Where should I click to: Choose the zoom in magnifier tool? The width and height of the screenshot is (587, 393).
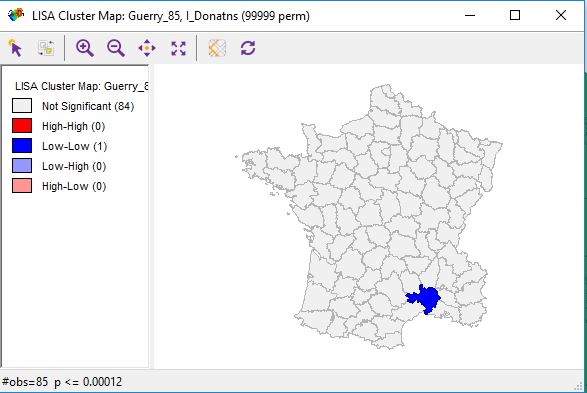[x=85, y=48]
